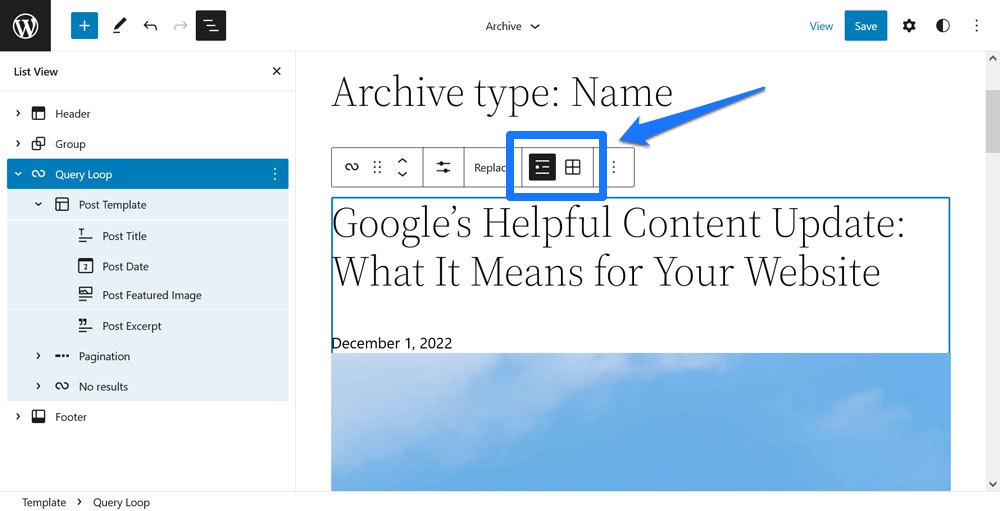Toggle the Styles half-circle icon
1000x511 pixels.
click(943, 26)
